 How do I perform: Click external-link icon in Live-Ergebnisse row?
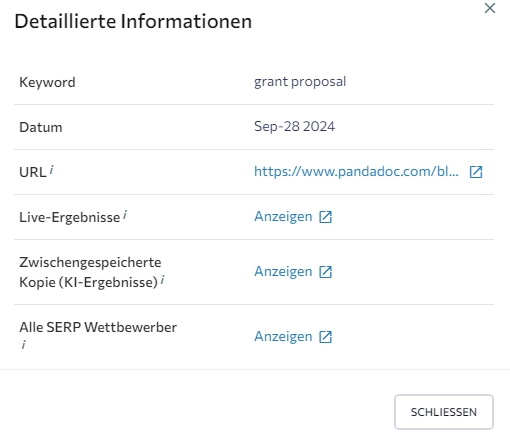pos(326,217)
